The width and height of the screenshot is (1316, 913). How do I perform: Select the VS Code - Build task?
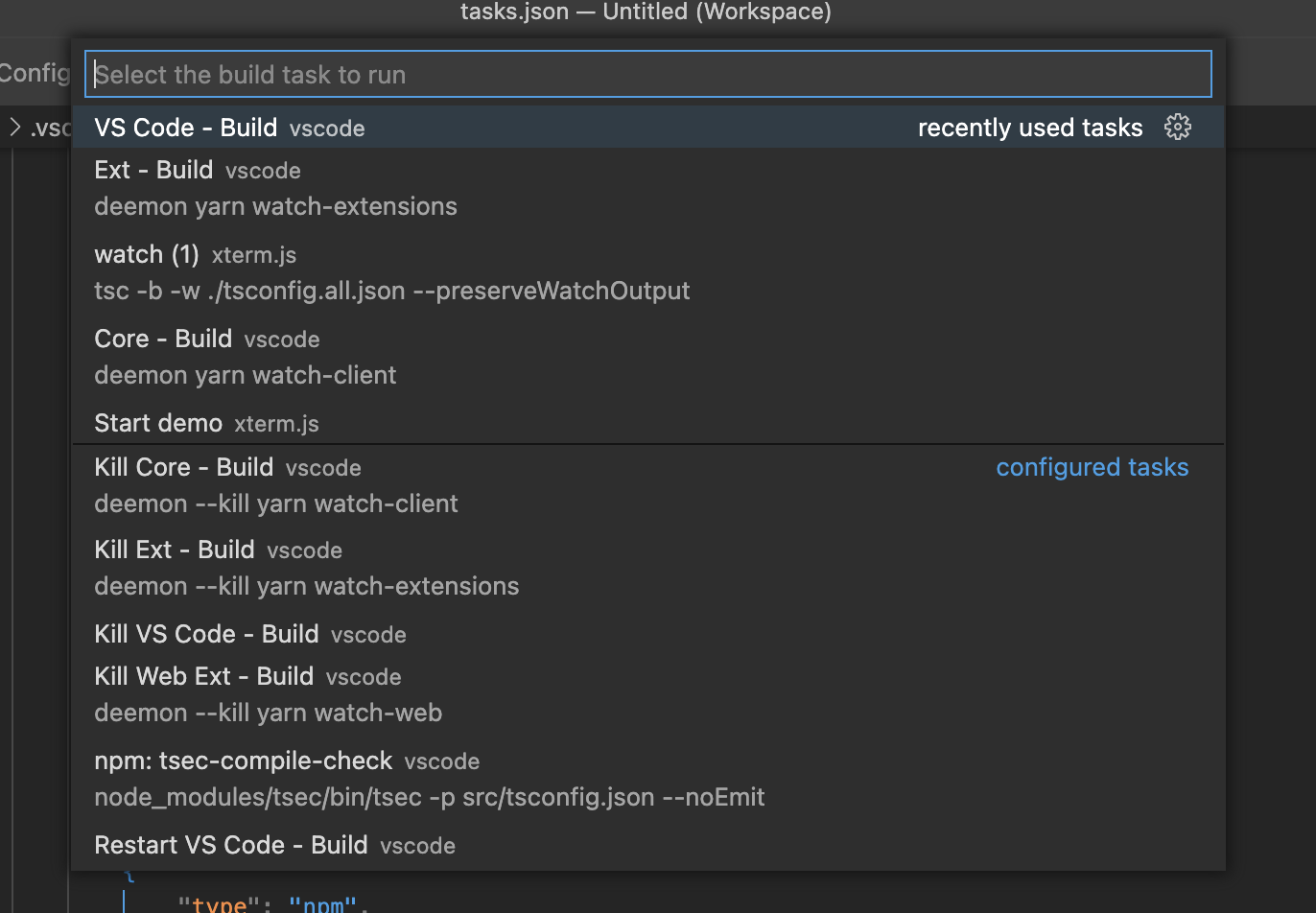pyautogui.click(x=185, y=127)
